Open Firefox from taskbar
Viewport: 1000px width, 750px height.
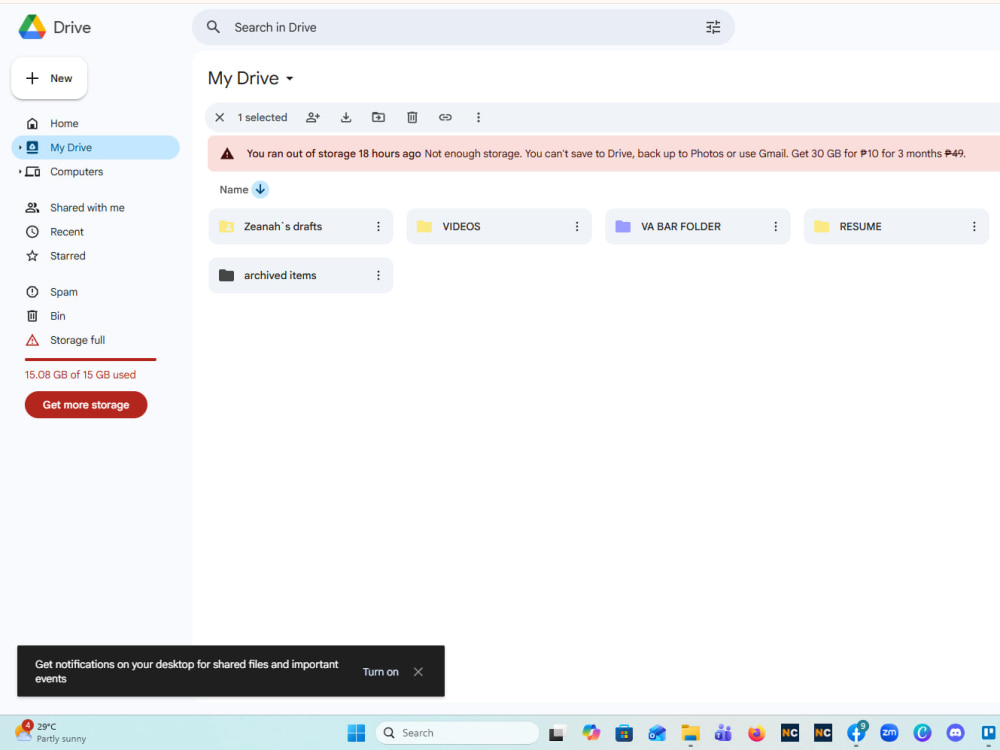(x=756, y=733)
